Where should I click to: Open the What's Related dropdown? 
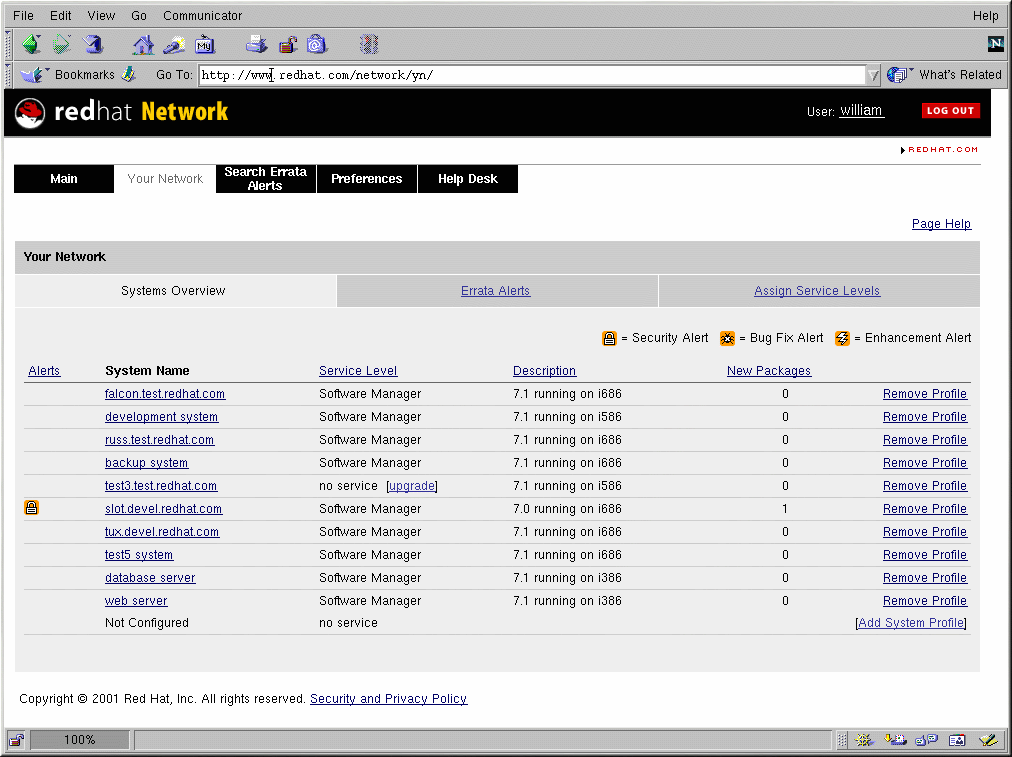coord(945,75)
